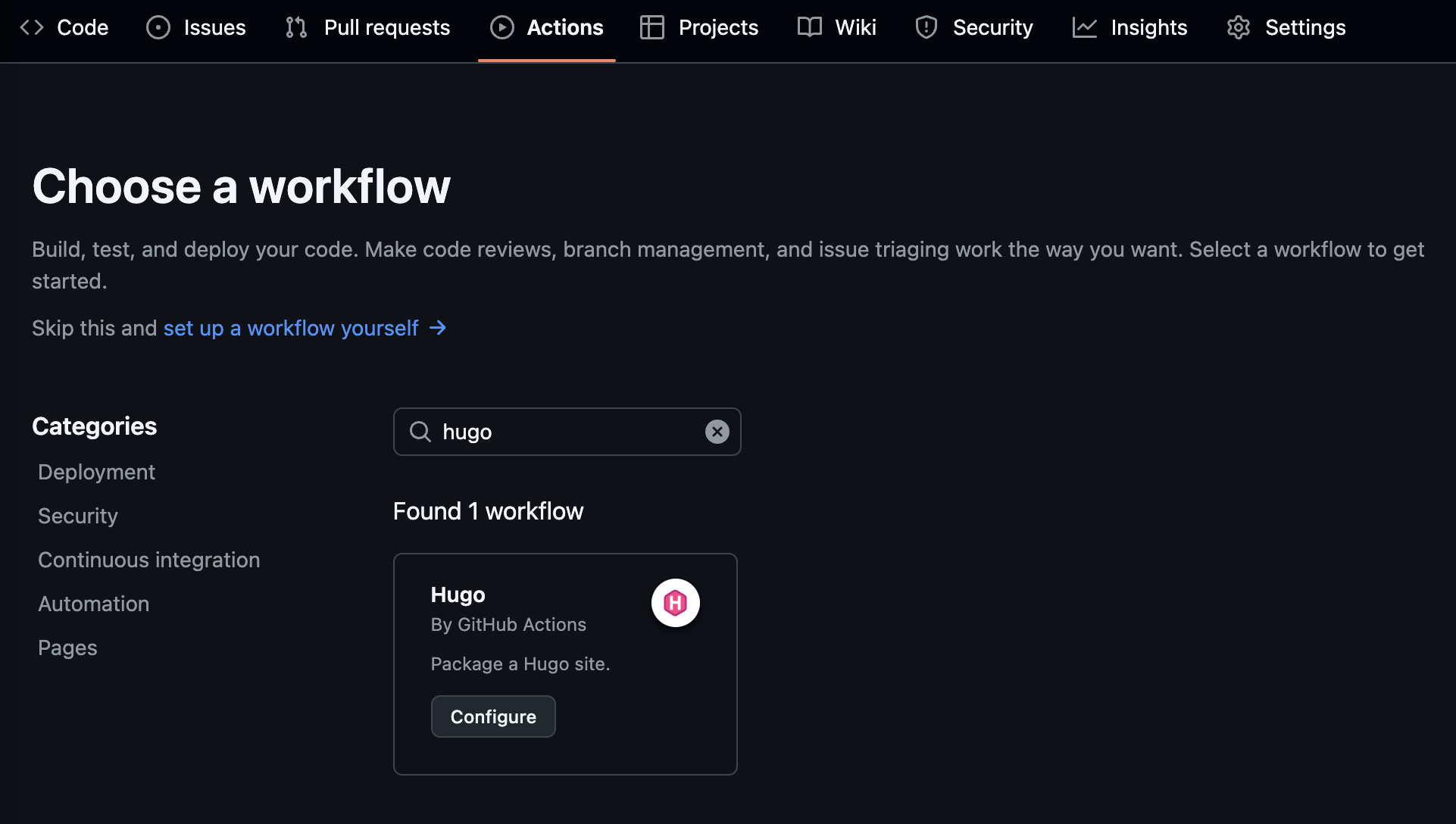Open the Pull requests tab
Screen dimensions: 1456x824
click(x=368, y=27)
